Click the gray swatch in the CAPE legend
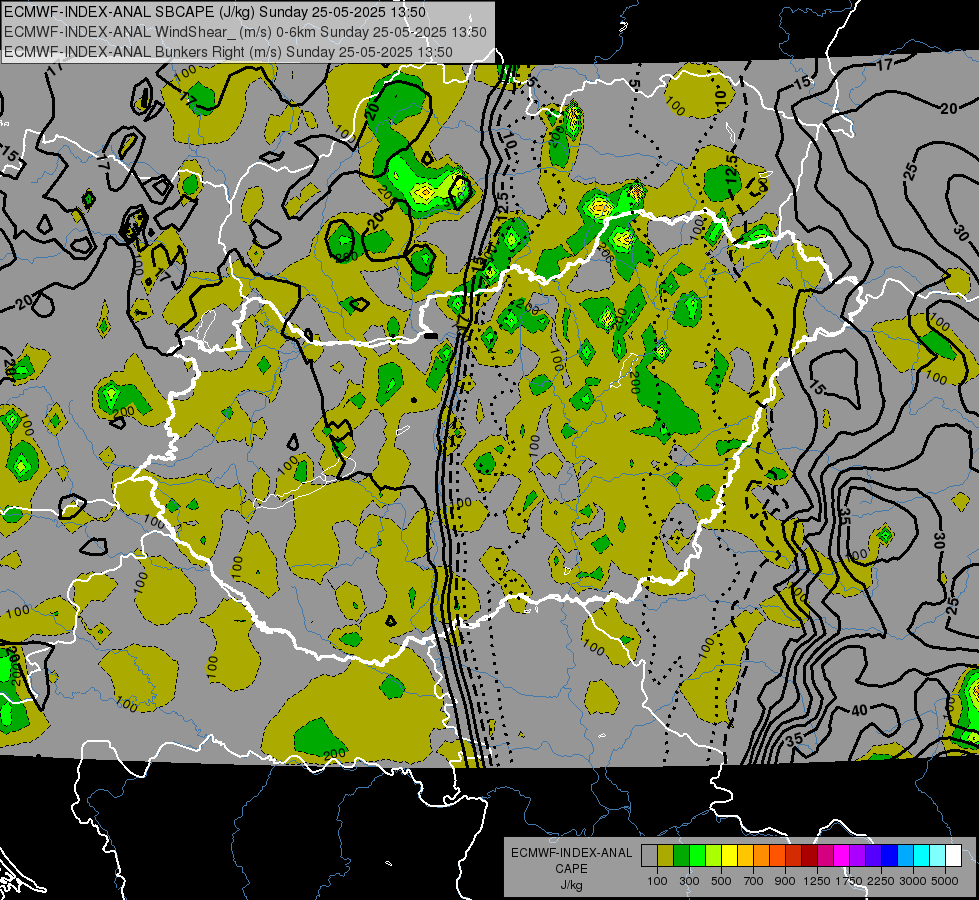The width and height of the screenshot is (979, 900). (x=649, y=856)
